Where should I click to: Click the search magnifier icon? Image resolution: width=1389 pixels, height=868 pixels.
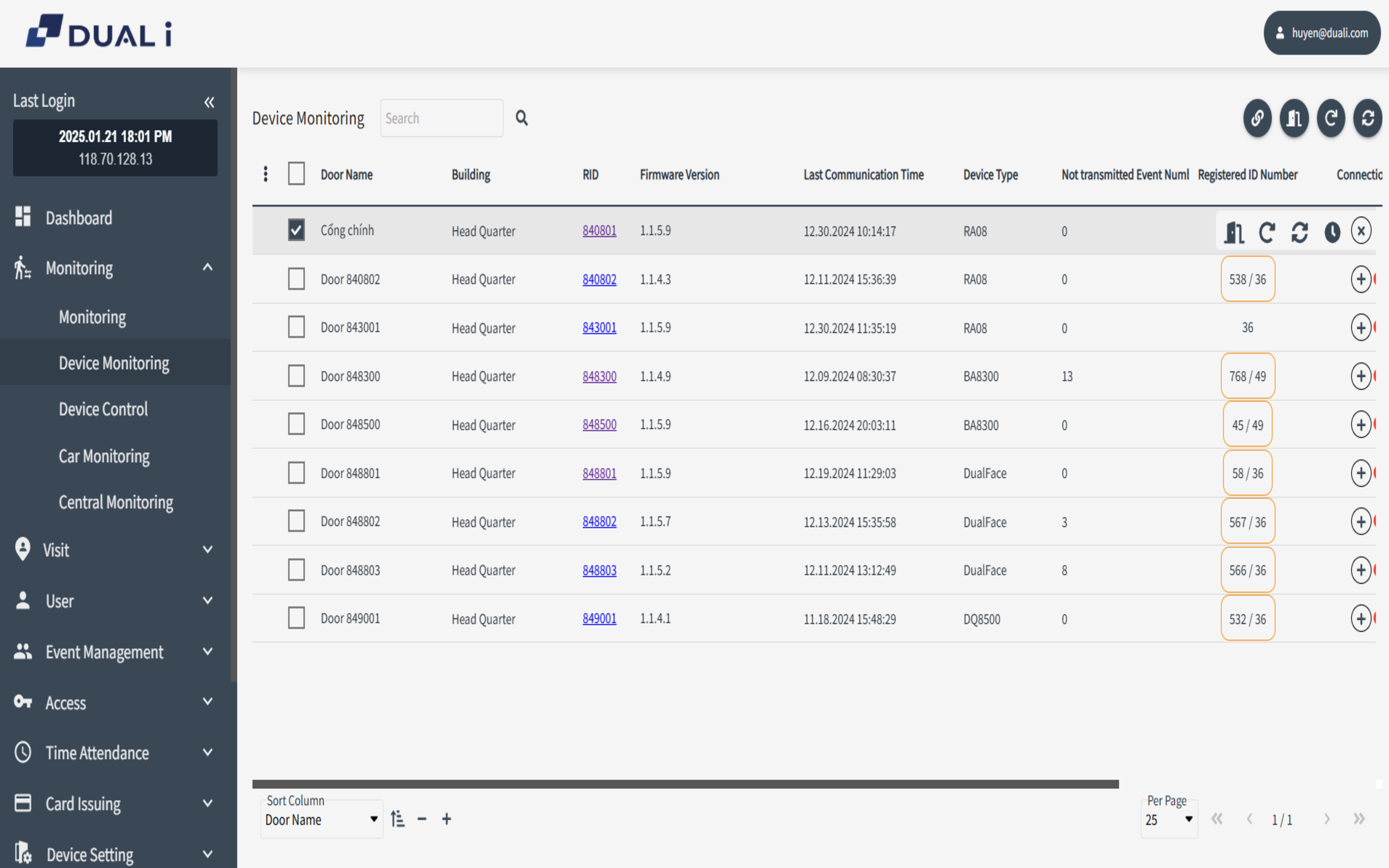click(x=521, y=118)
